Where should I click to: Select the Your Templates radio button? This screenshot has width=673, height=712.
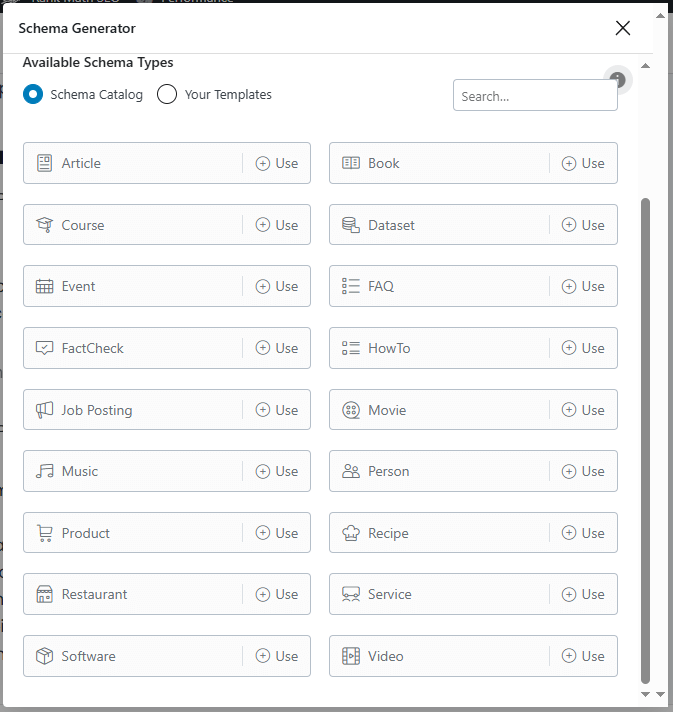167,94
